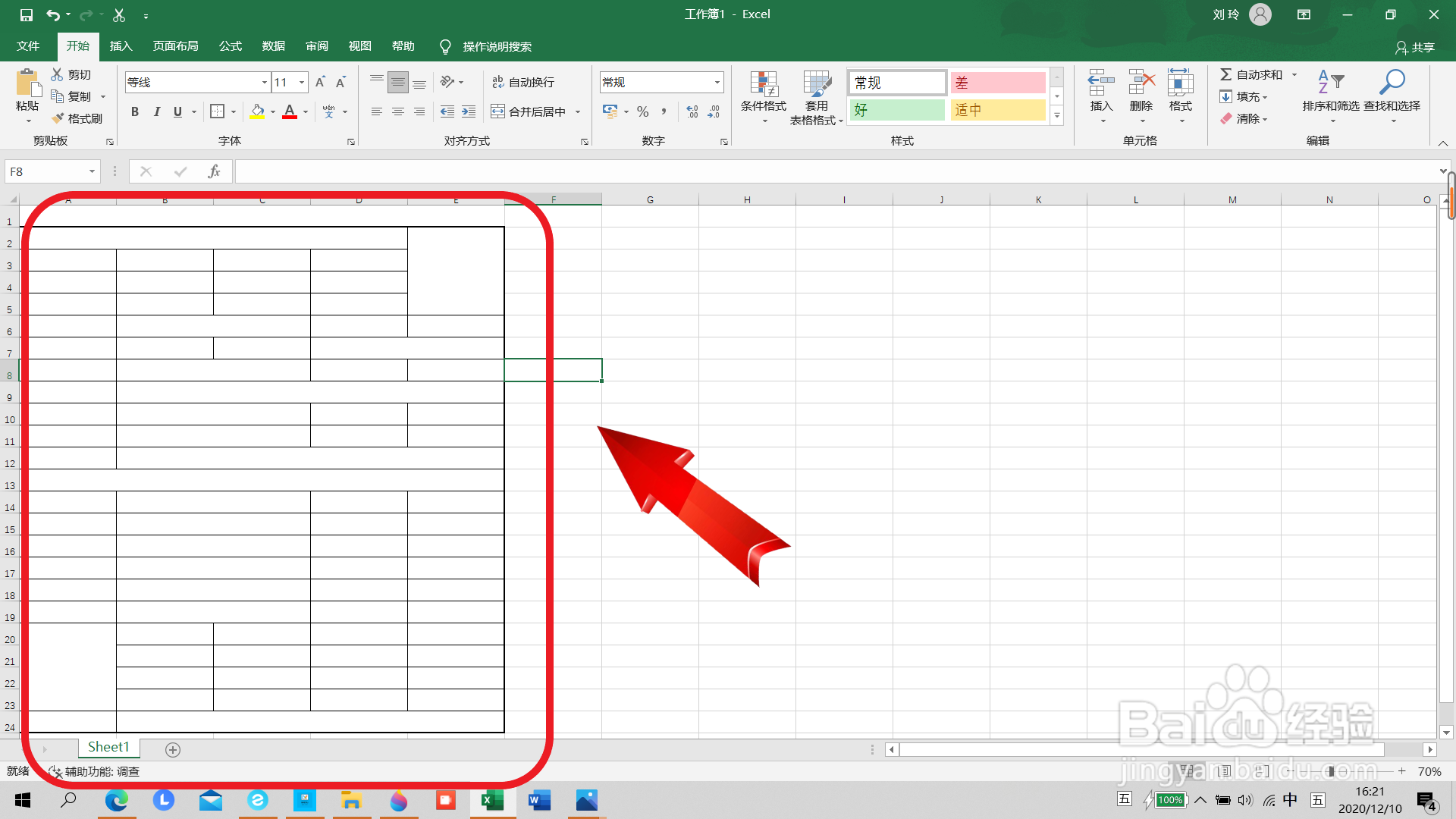Select the 差 red cell style swatch
Viewport: 1456px width, 819px height.
click(997, 83)
